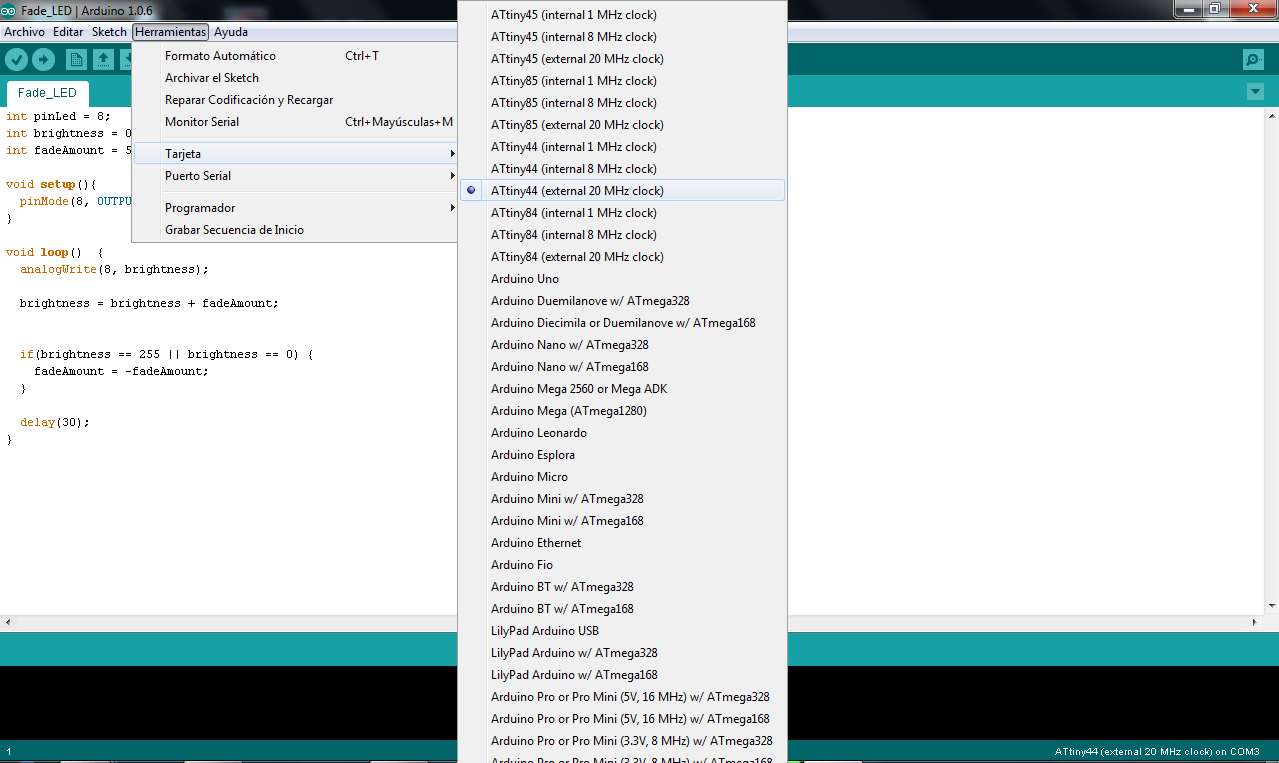
Task: Expand the Programador submenu
Action: [295, 208]
